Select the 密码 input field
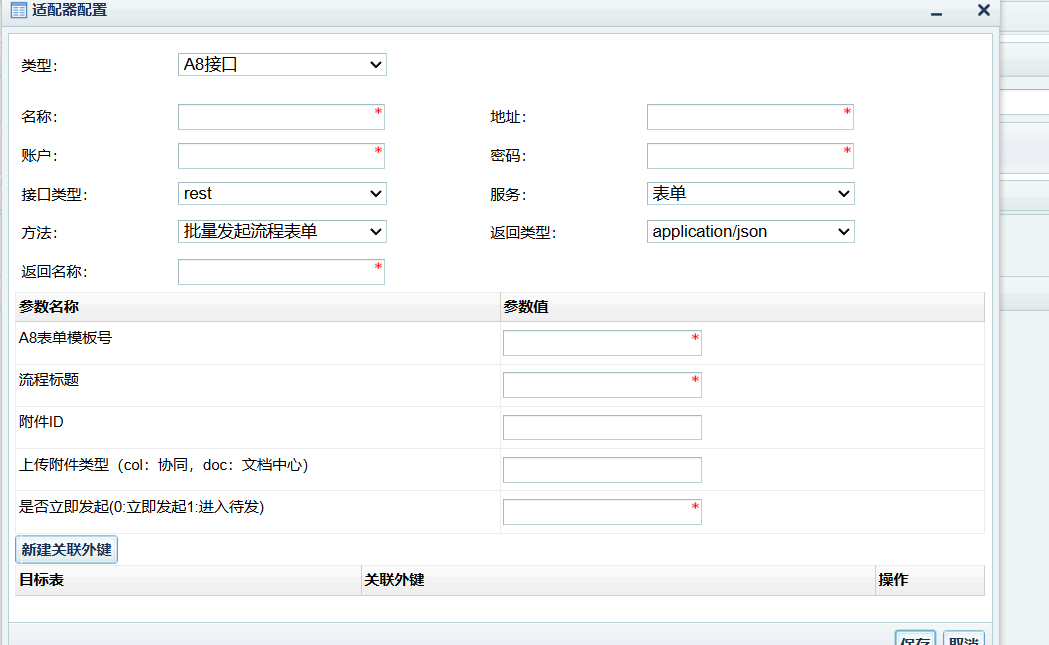 [750, 156]
